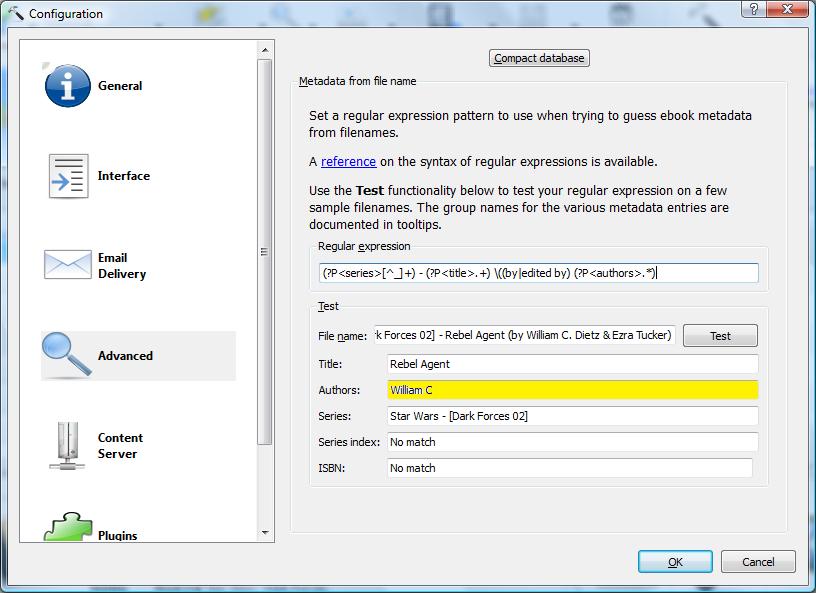The width and height of the screenshot is (816, 593).
Task: Click the Authors label
Action: pyautogui.click(x=339, y=390)
